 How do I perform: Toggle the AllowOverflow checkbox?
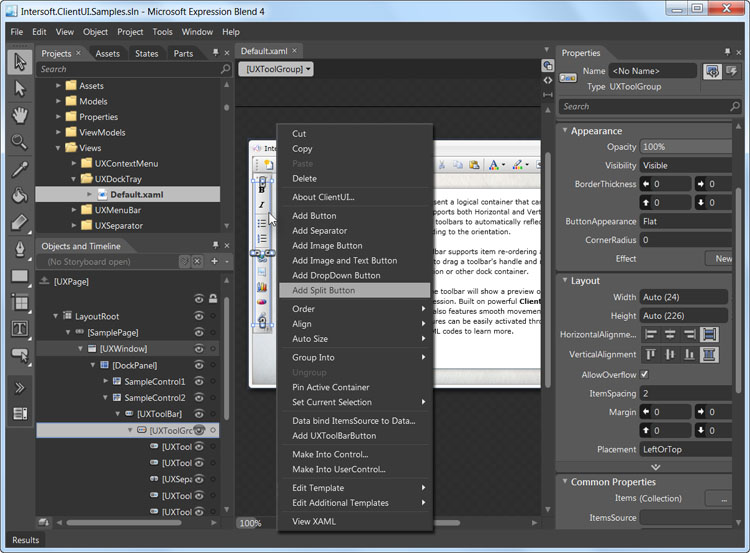tap(644, 375)
